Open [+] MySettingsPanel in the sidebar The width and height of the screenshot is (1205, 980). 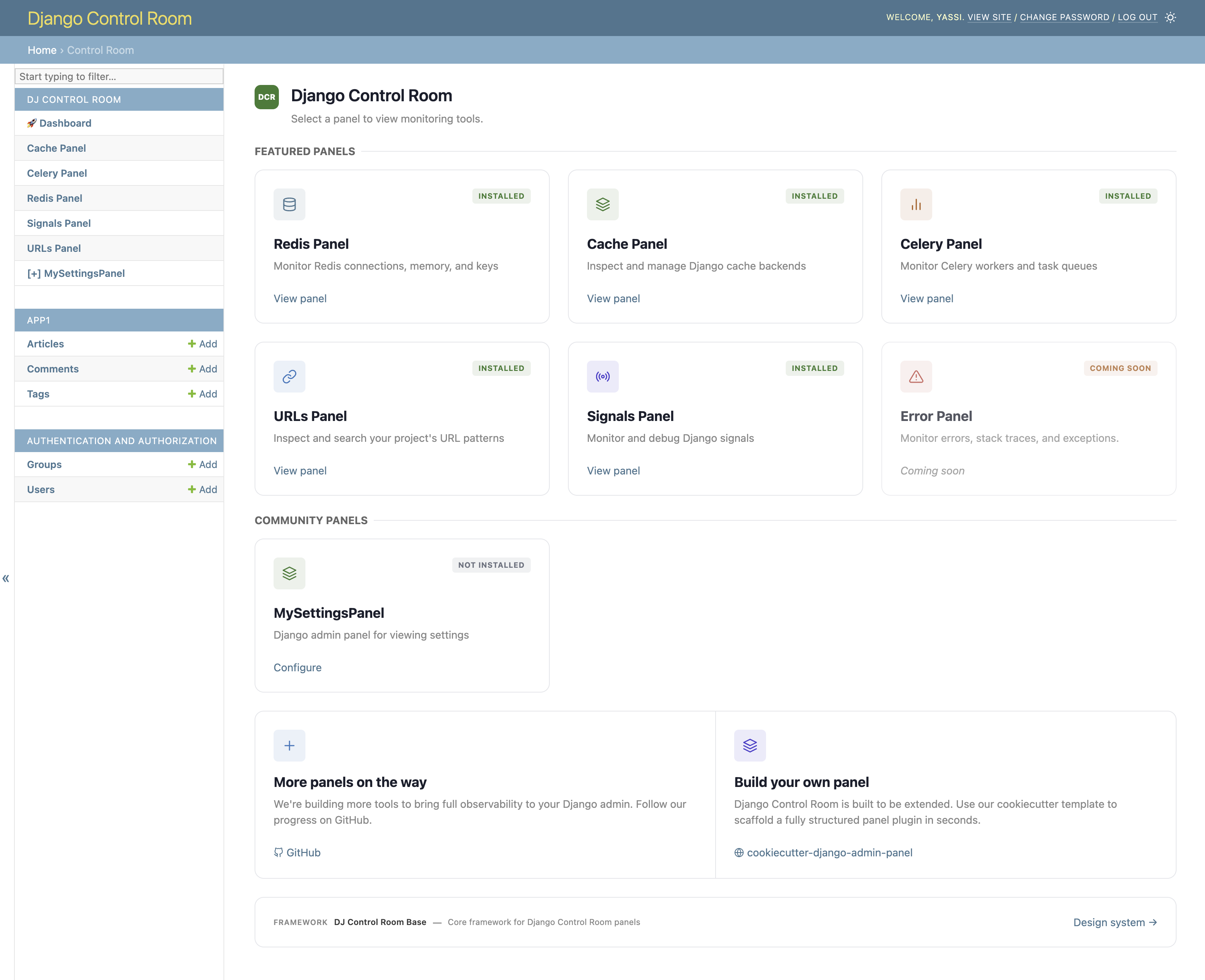[x=76, y=273]
